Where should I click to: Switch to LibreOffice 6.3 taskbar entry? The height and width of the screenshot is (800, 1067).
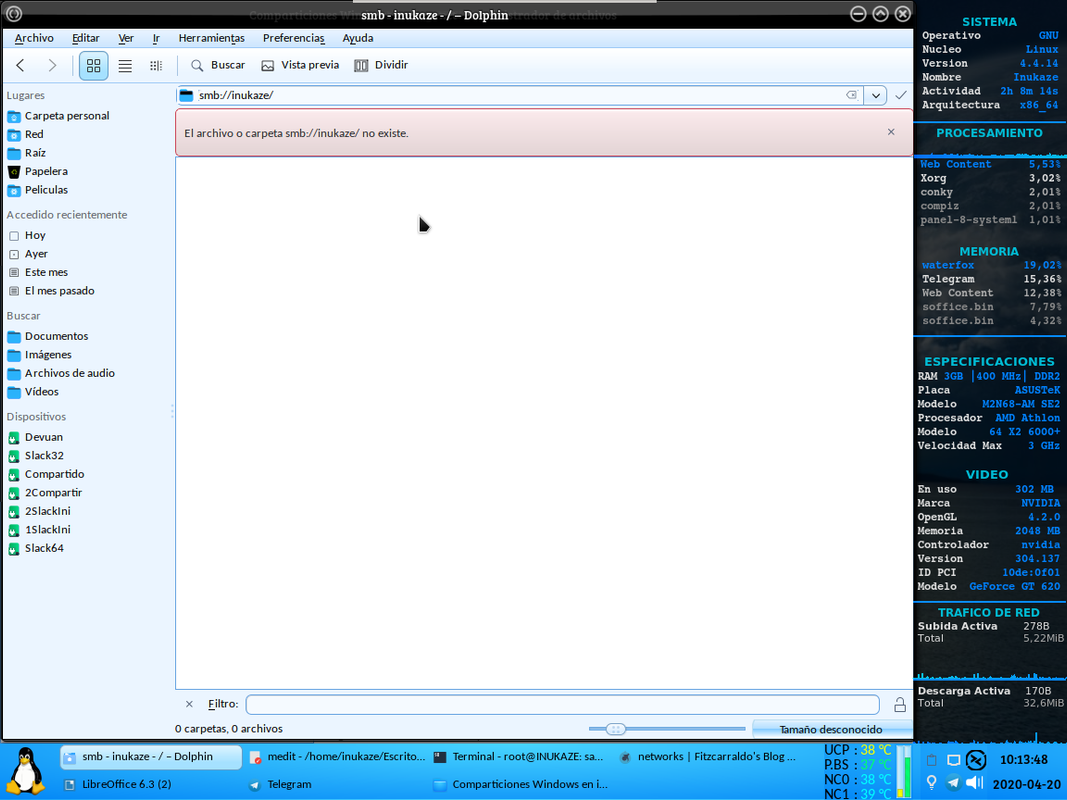click(118, 784)
